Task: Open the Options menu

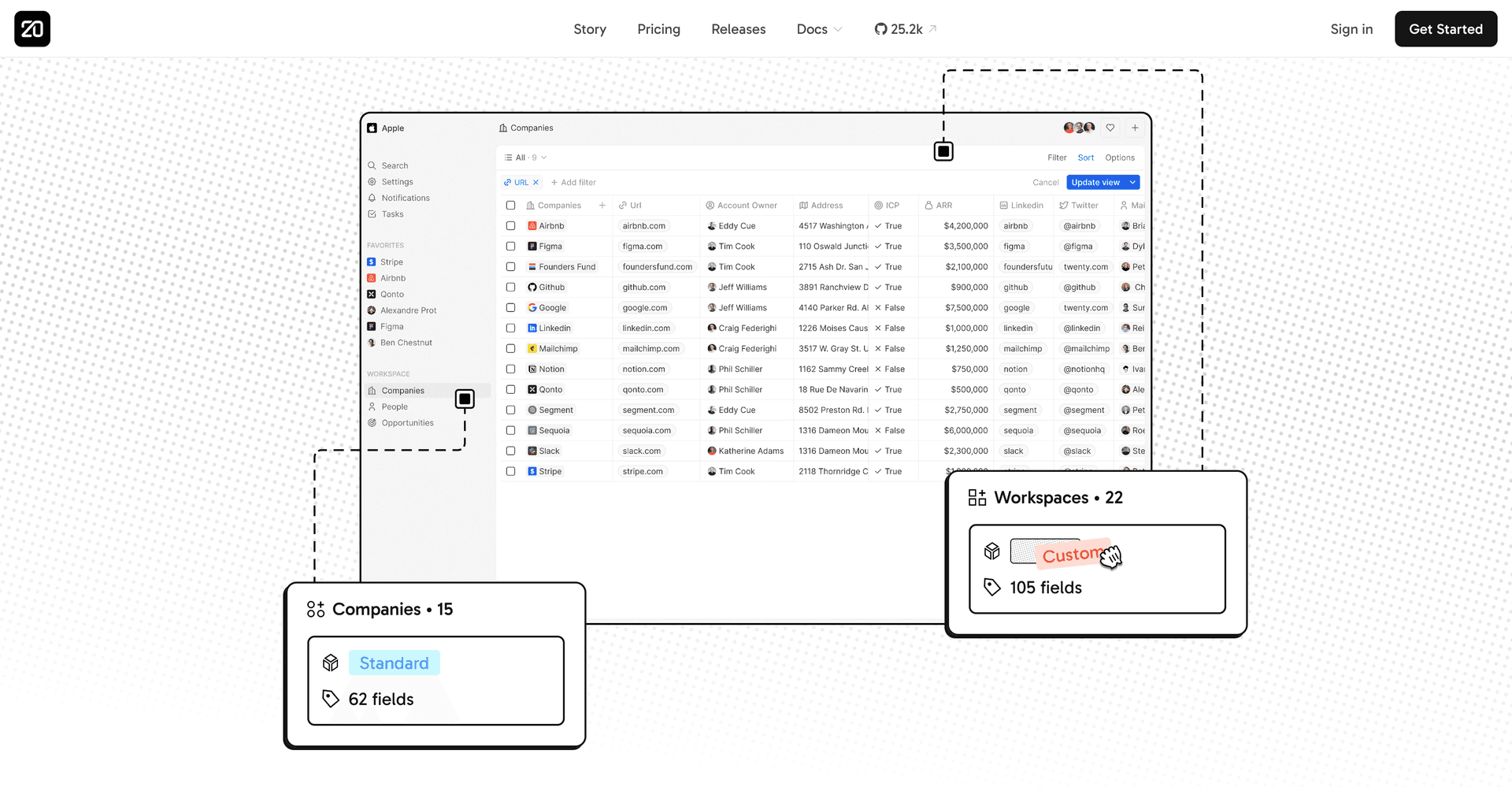Action: (1120, 158)
